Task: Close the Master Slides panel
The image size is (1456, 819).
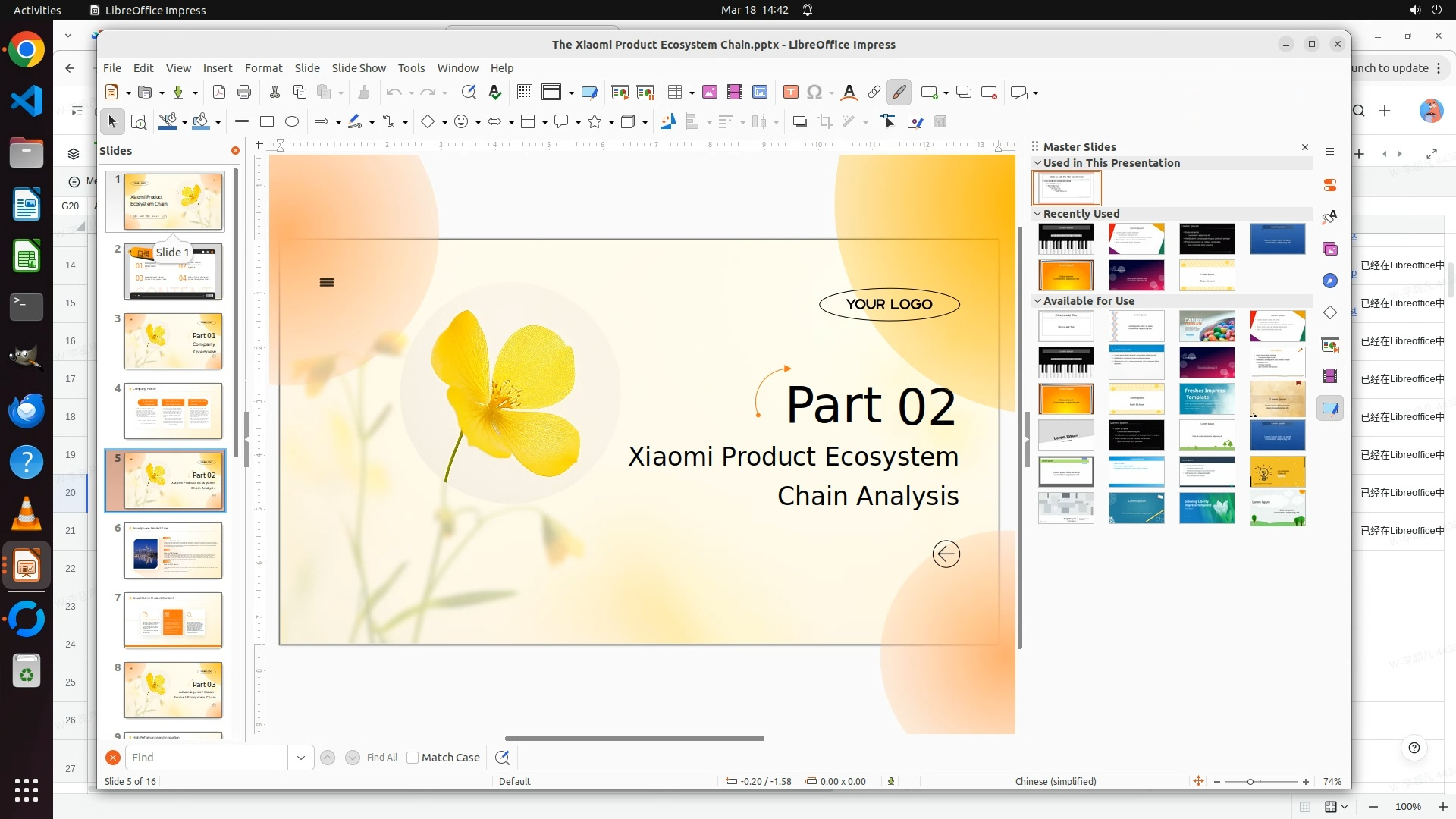Action: (1305, 147)
